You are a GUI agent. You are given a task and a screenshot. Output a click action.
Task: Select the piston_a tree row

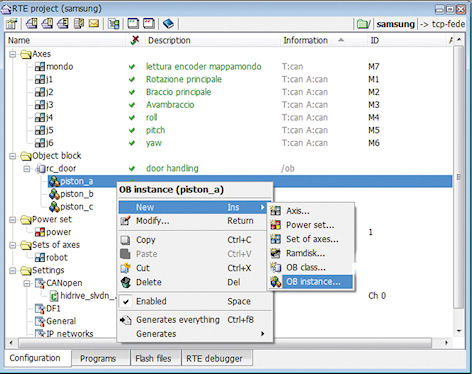[250, 181]
